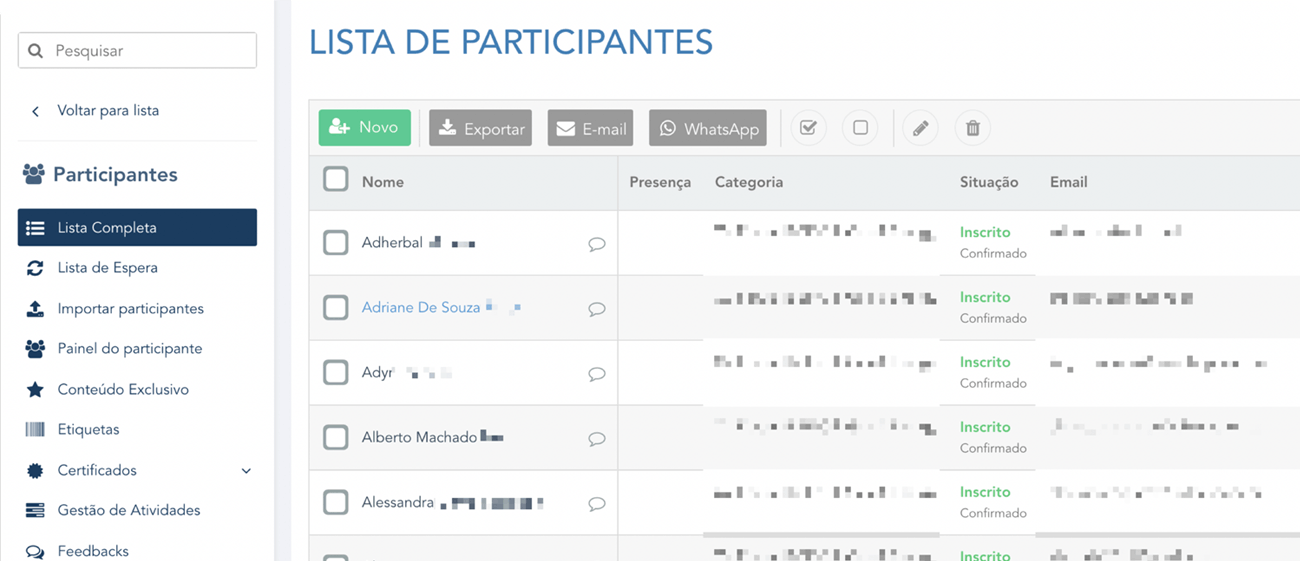Click the star icon beside Conteúdo Exclusivo
This screenshot has height=561, width=1300.
tap(35, 390)
